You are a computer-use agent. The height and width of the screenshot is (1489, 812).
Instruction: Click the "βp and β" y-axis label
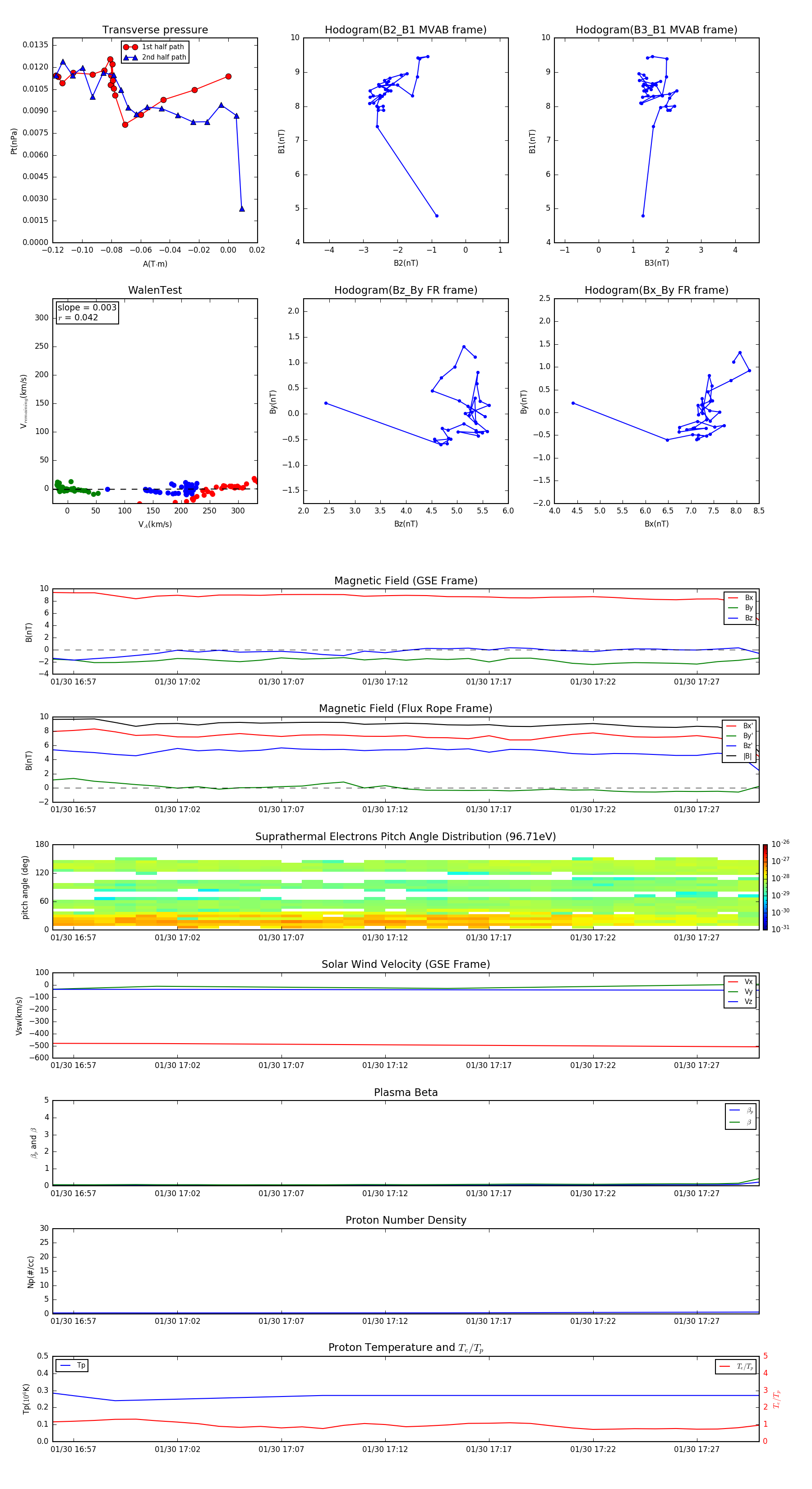(x=33, y=1143)
